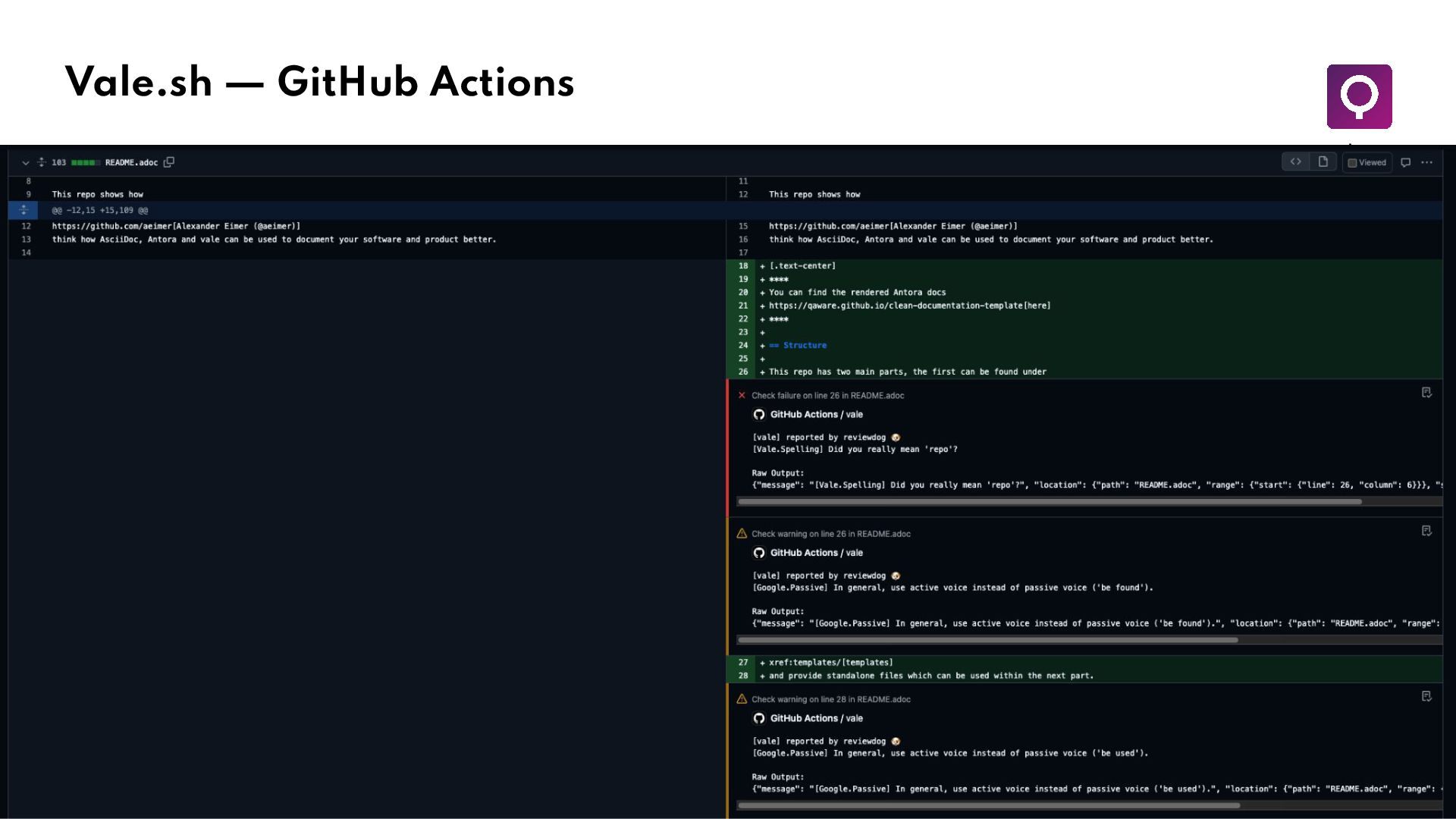Viewport: 1456px width, 819px height.
Task: Expand the hidden lines at hunk header
Action: (x=24, y=210)
